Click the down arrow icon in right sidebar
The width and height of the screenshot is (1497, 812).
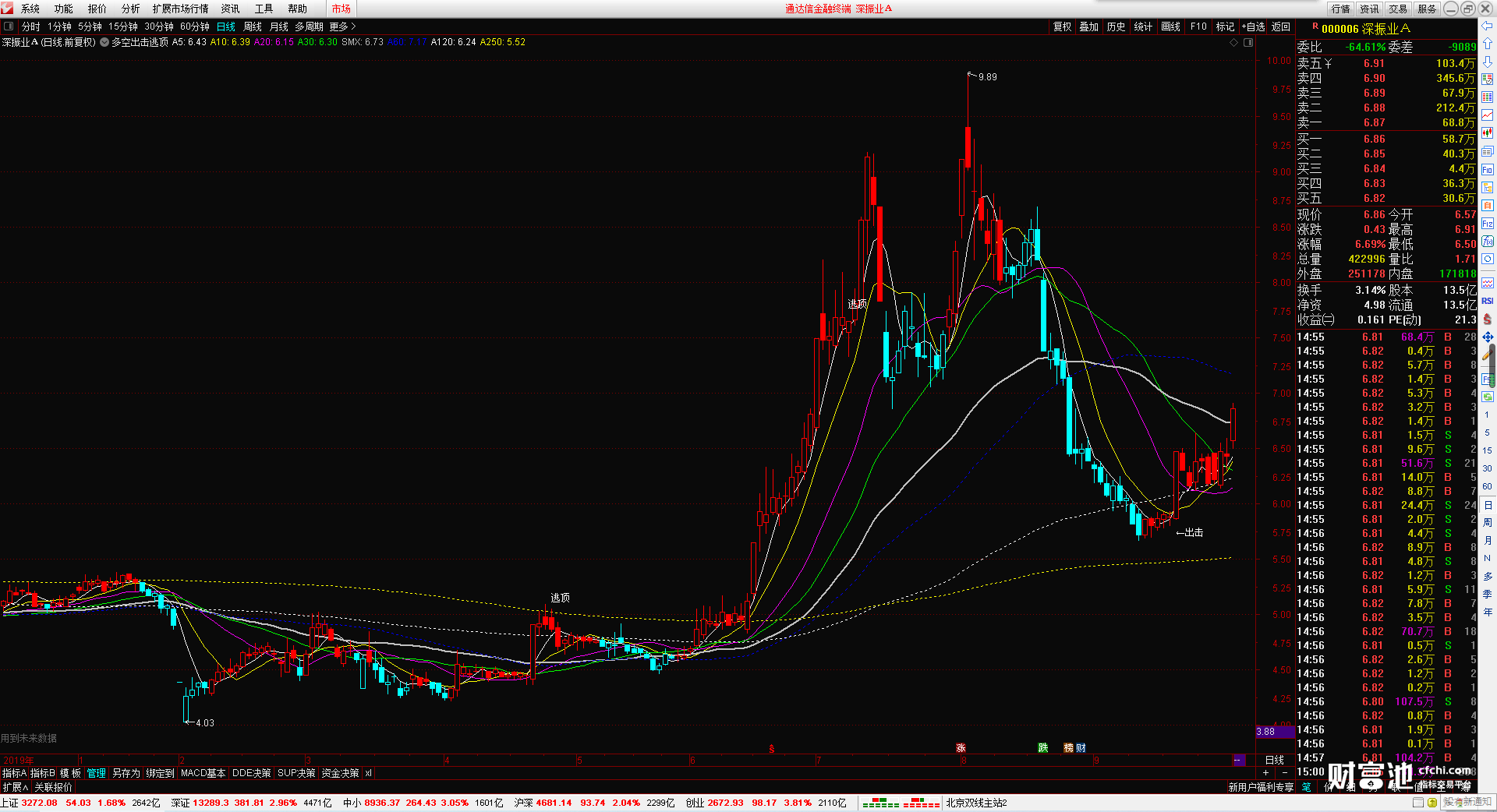[x=1488, y=62]
